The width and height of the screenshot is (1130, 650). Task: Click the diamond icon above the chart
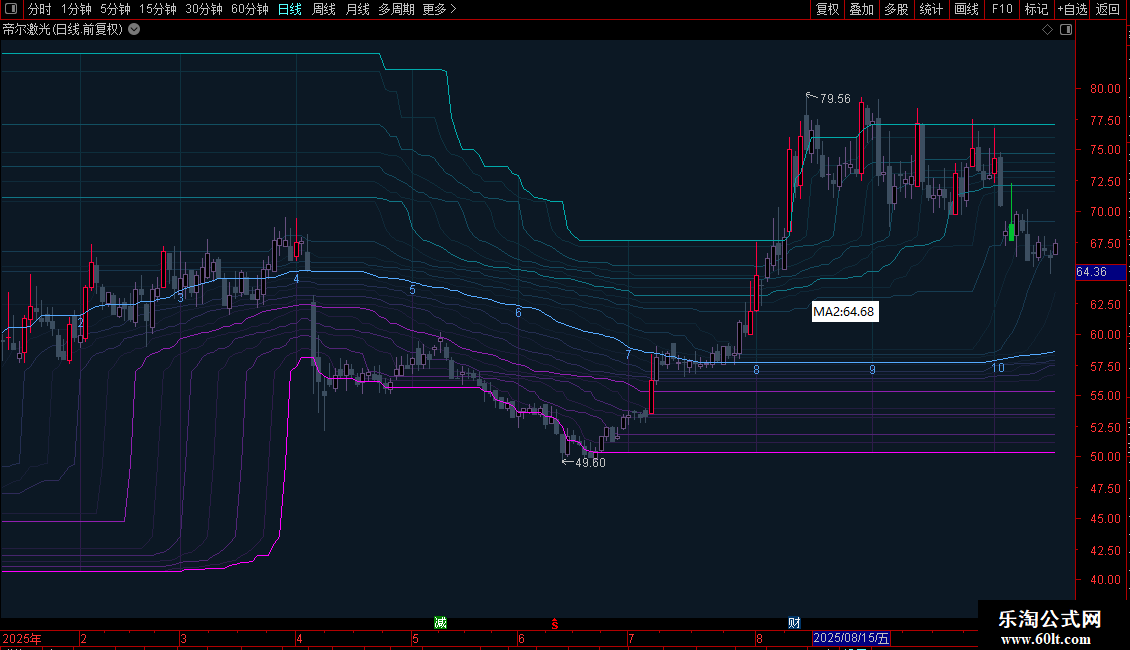pyautogui.click(x=1048, y=30)
